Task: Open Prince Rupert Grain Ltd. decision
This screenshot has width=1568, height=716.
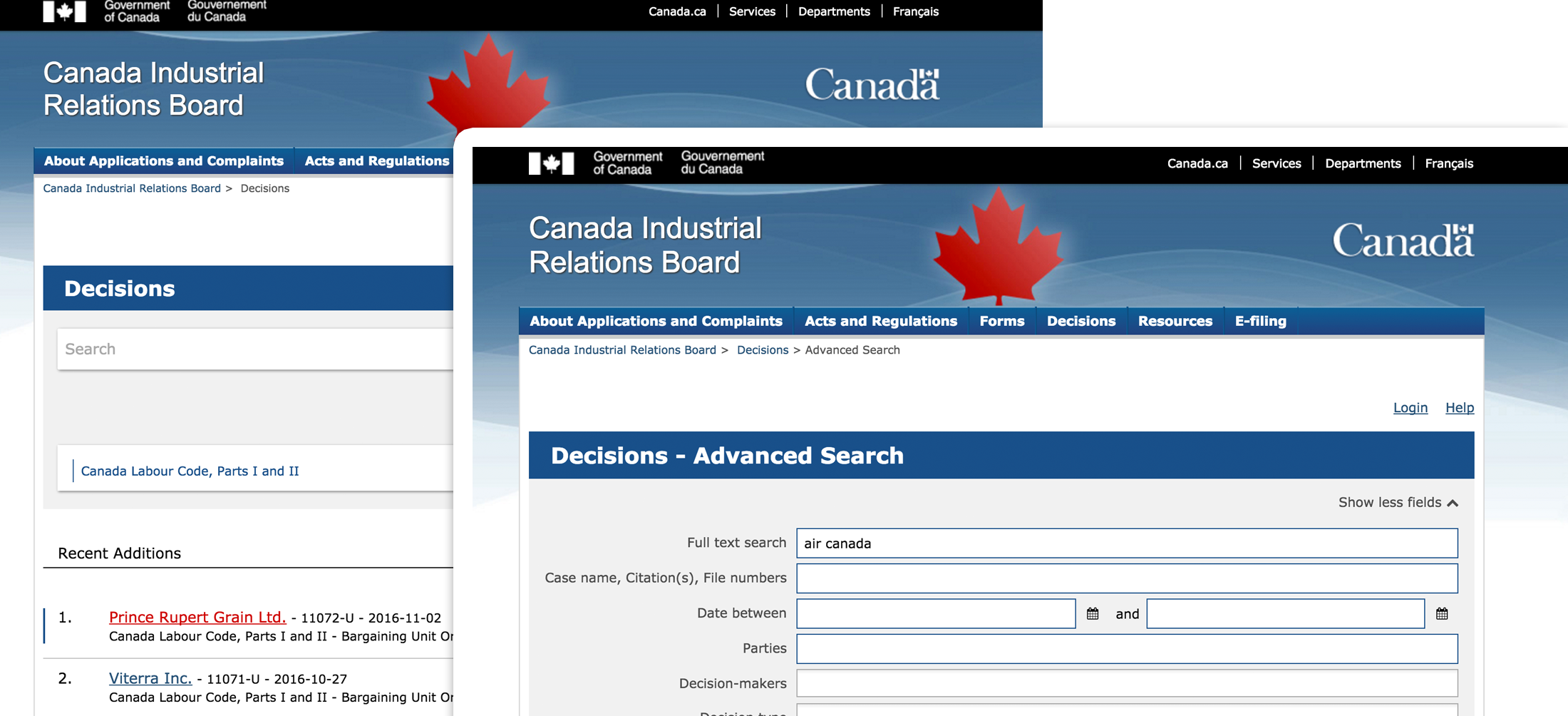Action: click(x=197, y=617)
